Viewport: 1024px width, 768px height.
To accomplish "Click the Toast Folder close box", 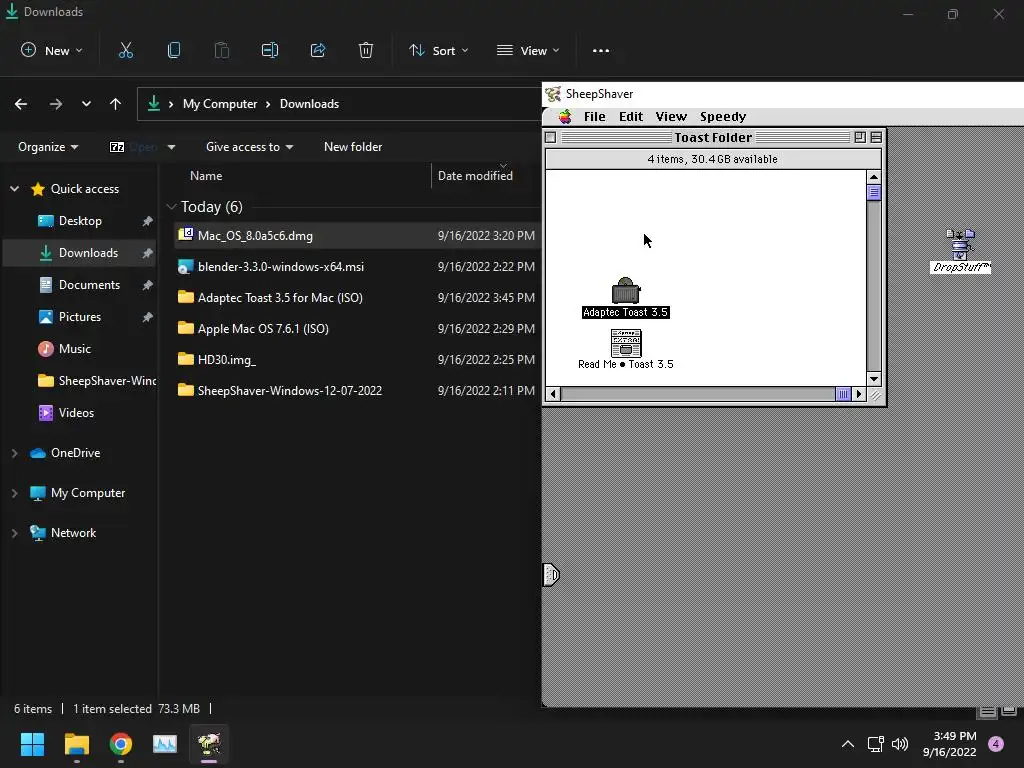I will coord(551,137).
